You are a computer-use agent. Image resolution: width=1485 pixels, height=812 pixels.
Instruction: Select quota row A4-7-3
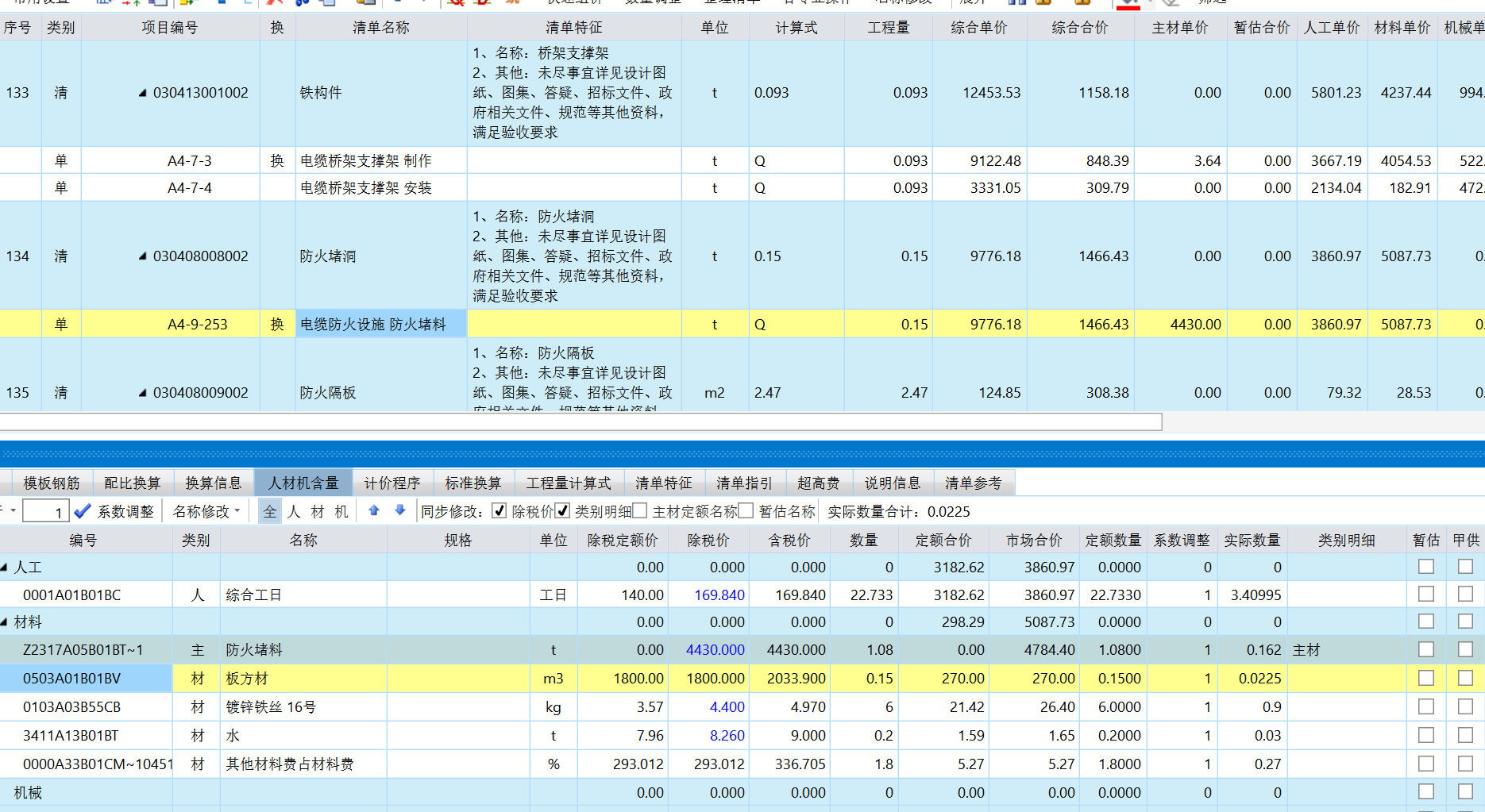[x=190, y=161]
